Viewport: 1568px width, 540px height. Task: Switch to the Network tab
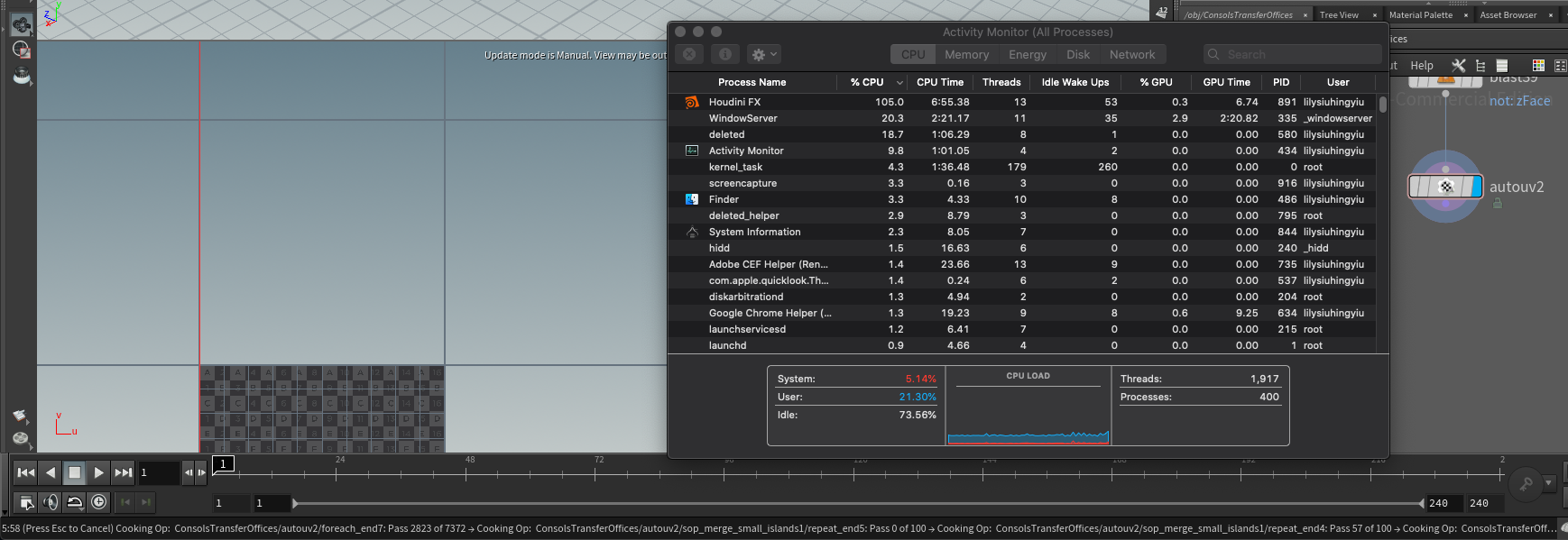point(1132,54)
